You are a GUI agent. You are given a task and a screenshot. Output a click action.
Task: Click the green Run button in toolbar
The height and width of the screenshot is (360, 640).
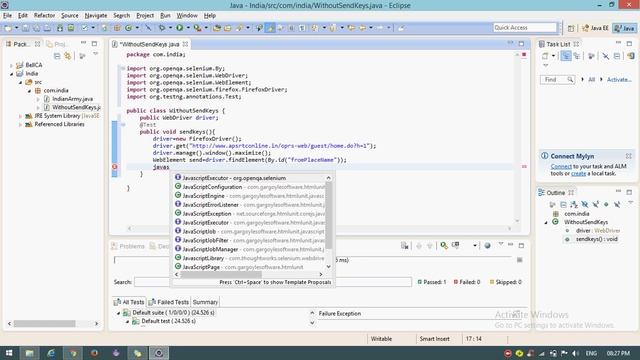pyautogui.click(x=180, y=28)
